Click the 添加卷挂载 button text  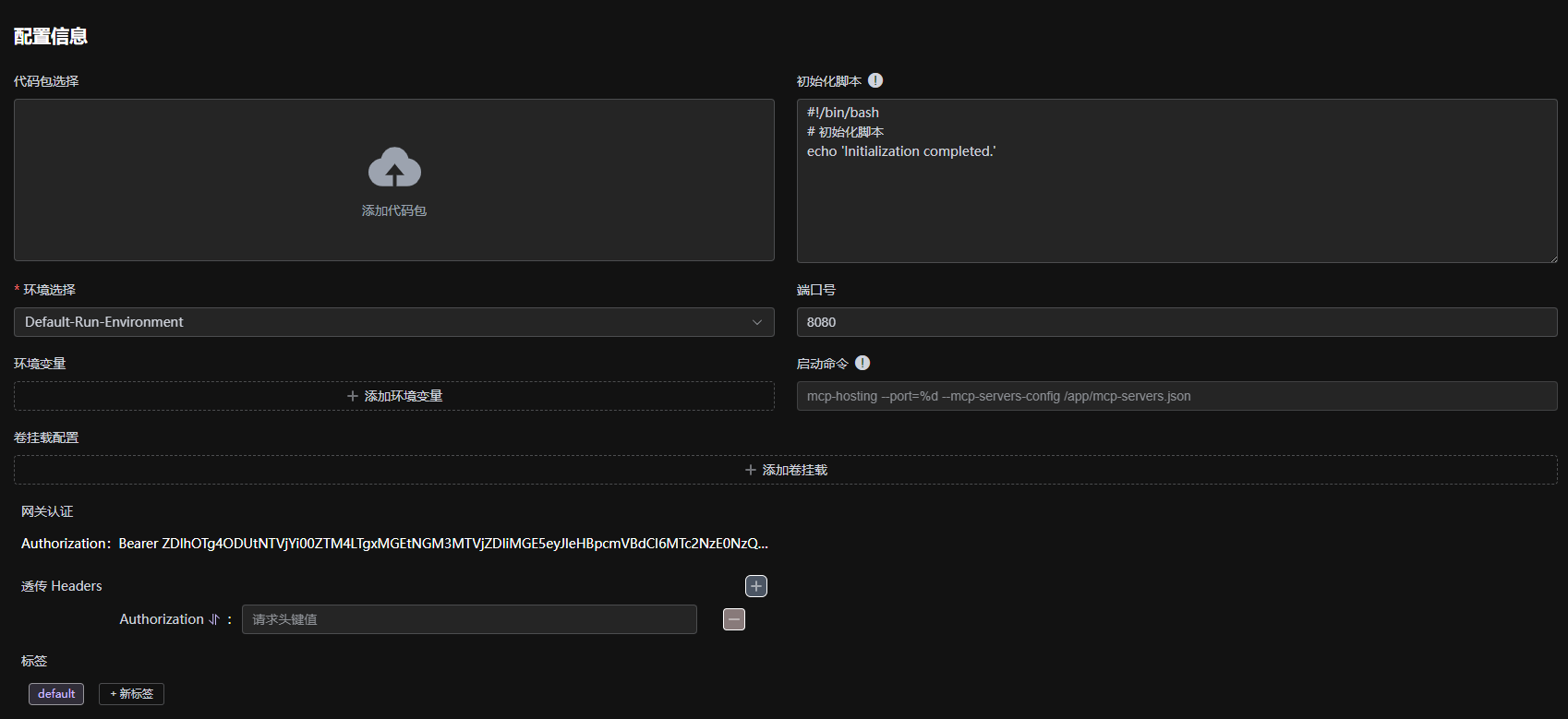pos(794,470)
